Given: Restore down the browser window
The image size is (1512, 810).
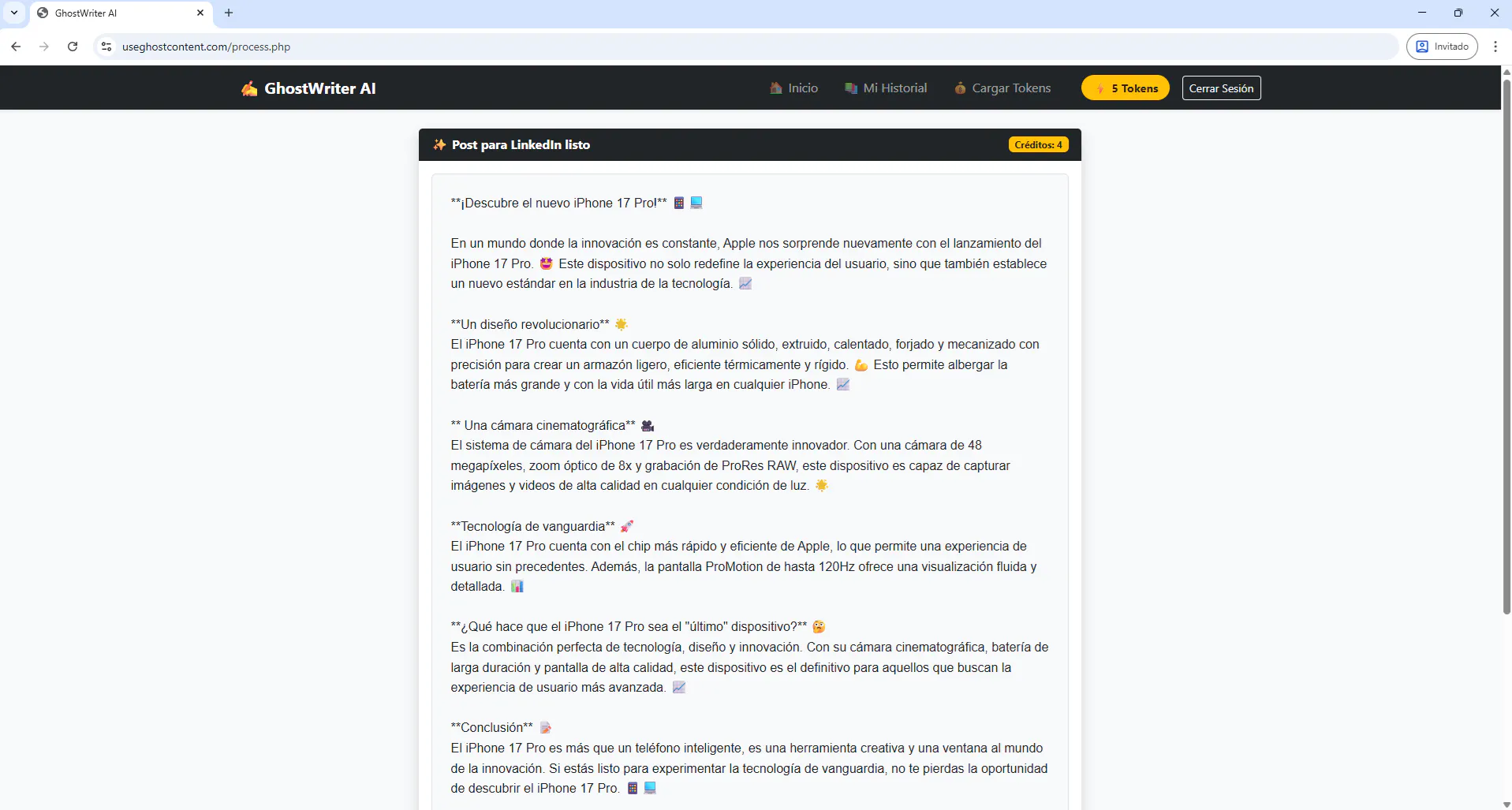Looking at the screenshot, I should (x=1458, y=13).
